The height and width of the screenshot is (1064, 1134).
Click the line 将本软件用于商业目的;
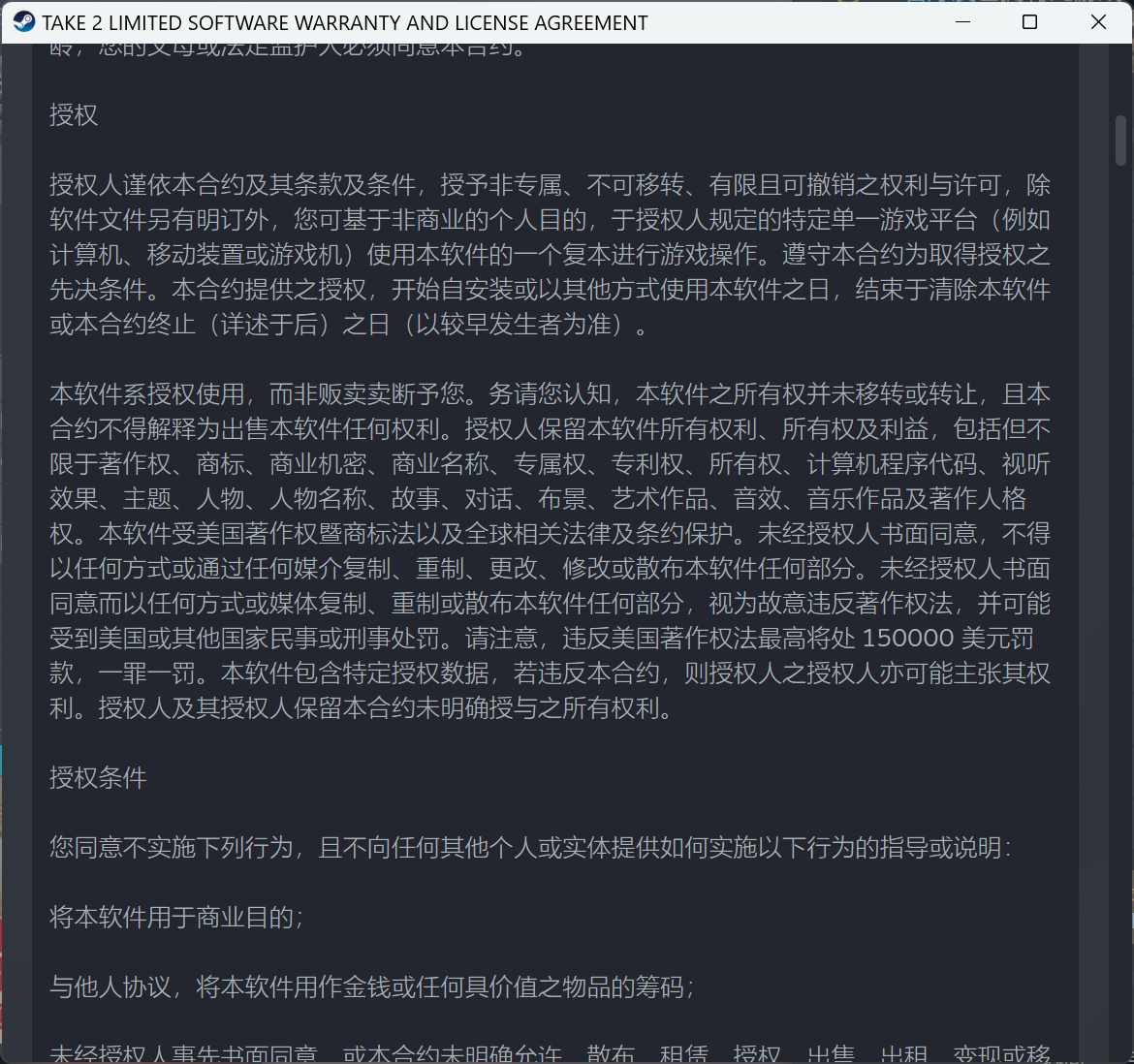(176, 918)
